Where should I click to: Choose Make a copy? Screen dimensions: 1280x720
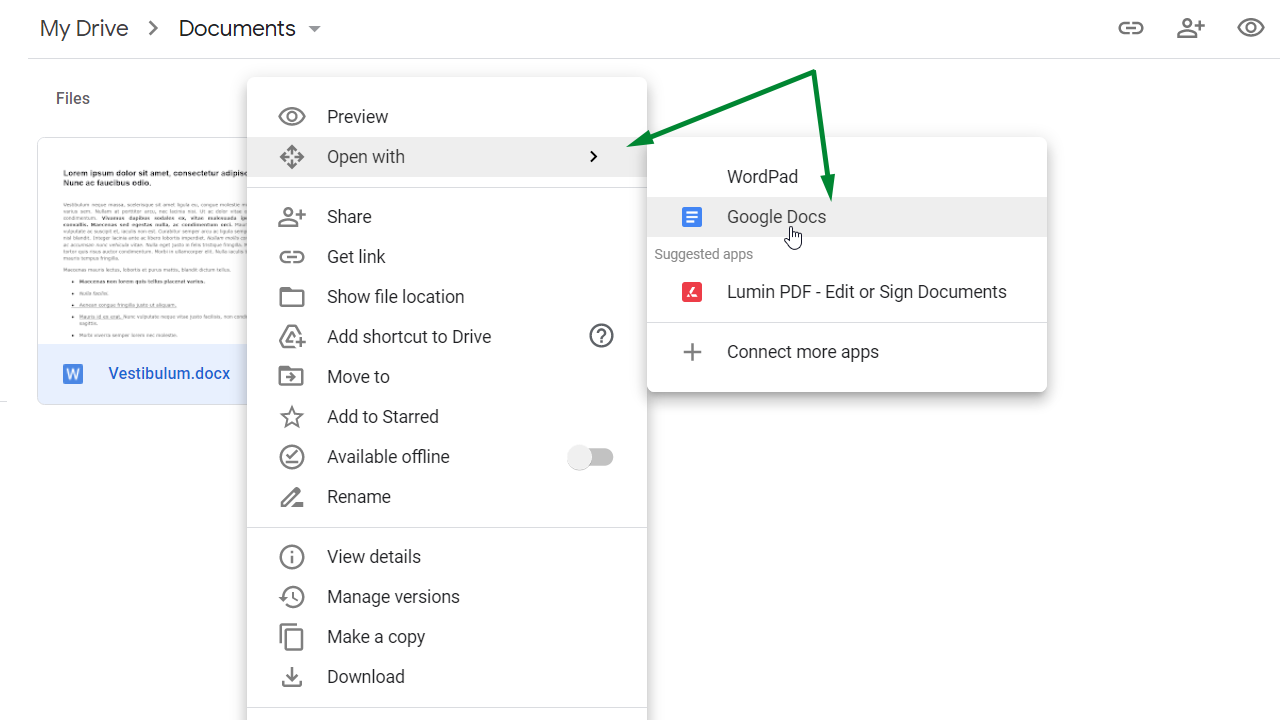[447, 637]
